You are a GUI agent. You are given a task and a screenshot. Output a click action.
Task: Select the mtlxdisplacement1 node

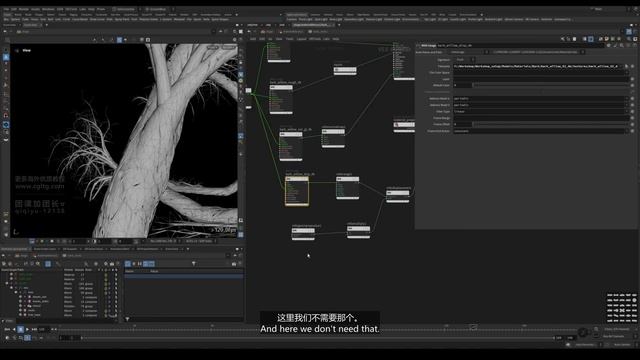coord(398,195)
